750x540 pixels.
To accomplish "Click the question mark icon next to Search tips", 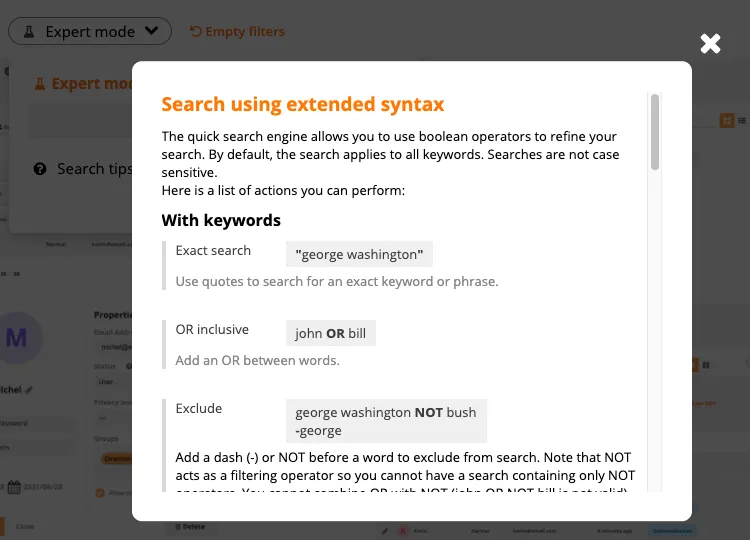I will pos(40,169).
